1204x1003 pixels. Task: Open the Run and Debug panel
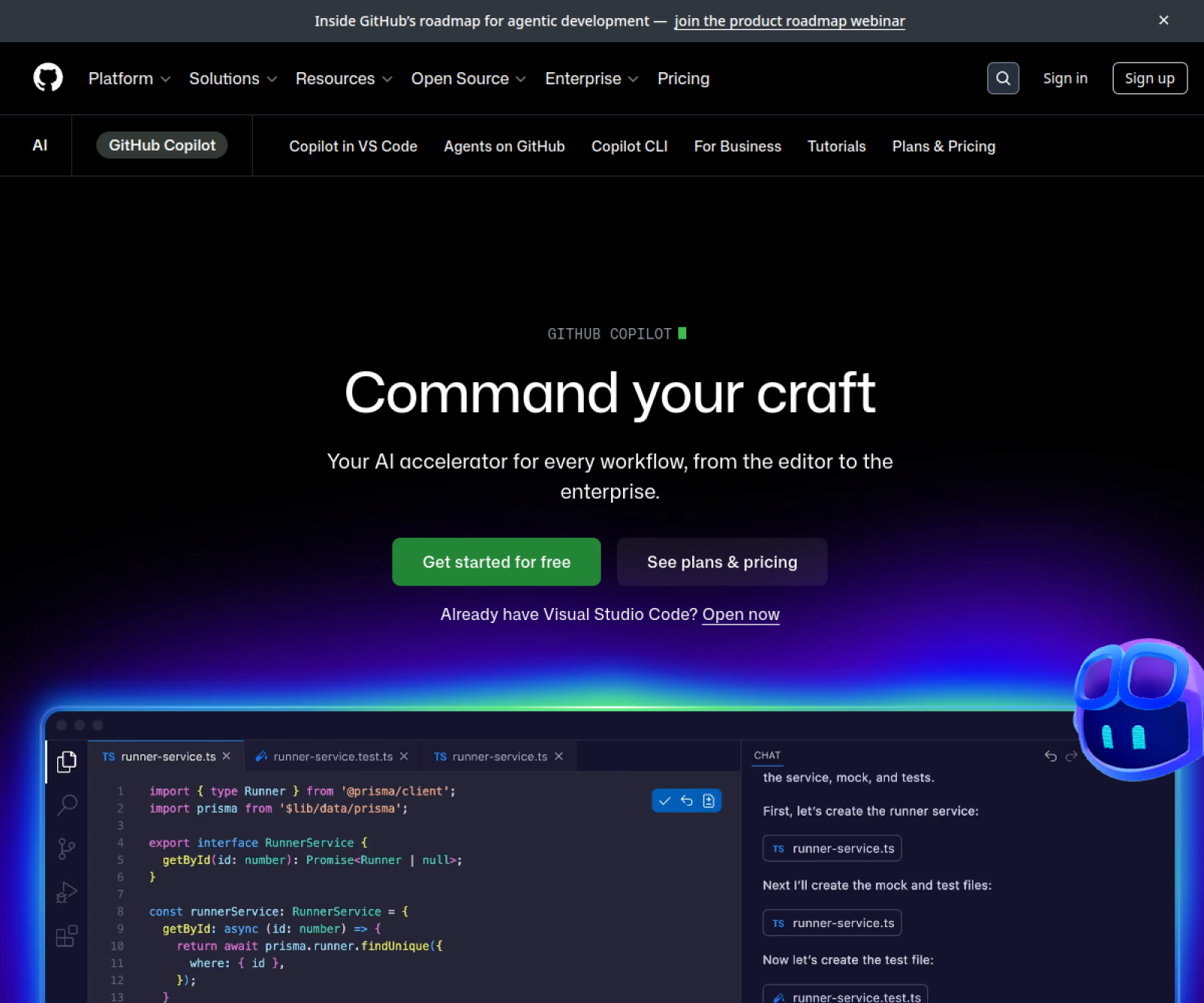coord(66,892)
